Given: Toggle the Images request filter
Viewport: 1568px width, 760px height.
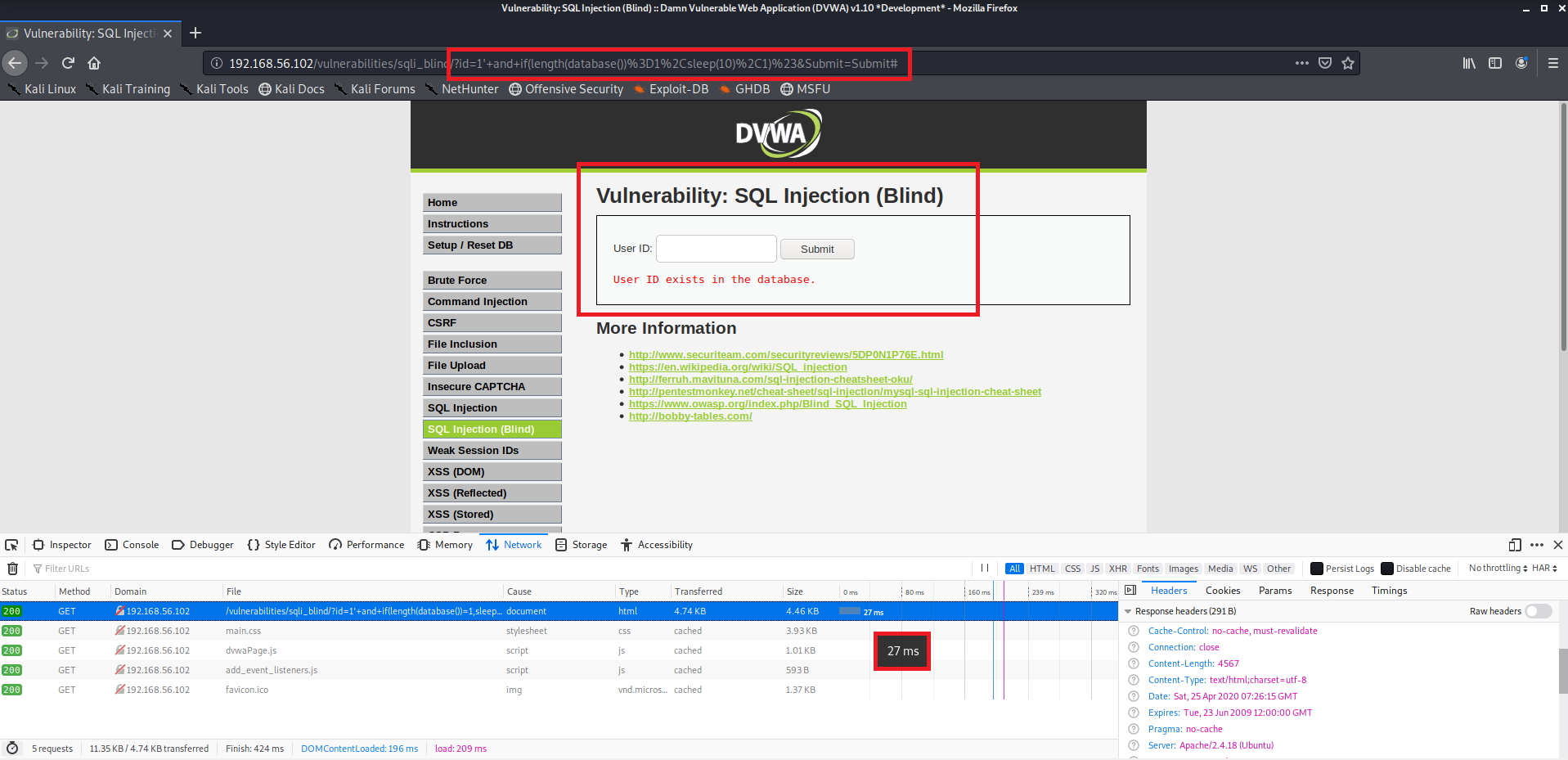Looking at the screenshot, I should 1183,569.
